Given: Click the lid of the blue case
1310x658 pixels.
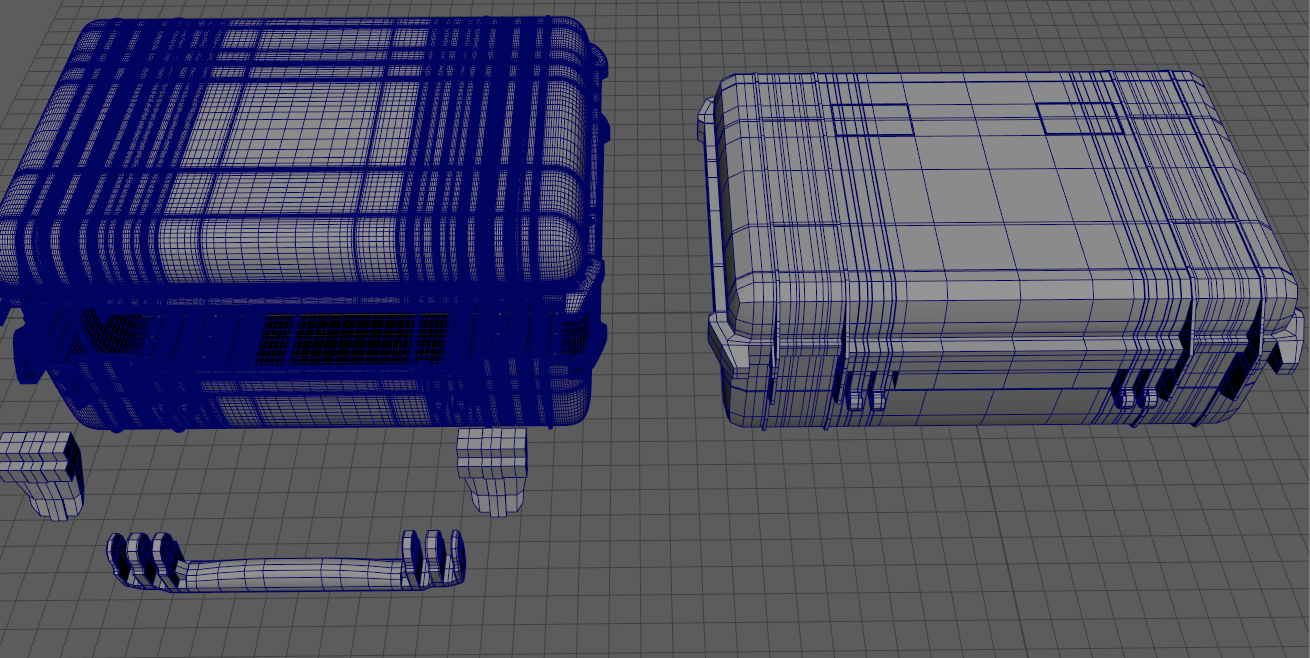Looking at the screenshot, I should click(x=300, y=150).
